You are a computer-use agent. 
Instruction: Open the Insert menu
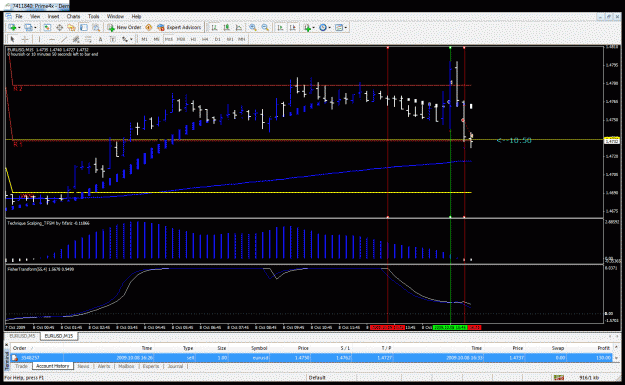click(x=53, y=16)
